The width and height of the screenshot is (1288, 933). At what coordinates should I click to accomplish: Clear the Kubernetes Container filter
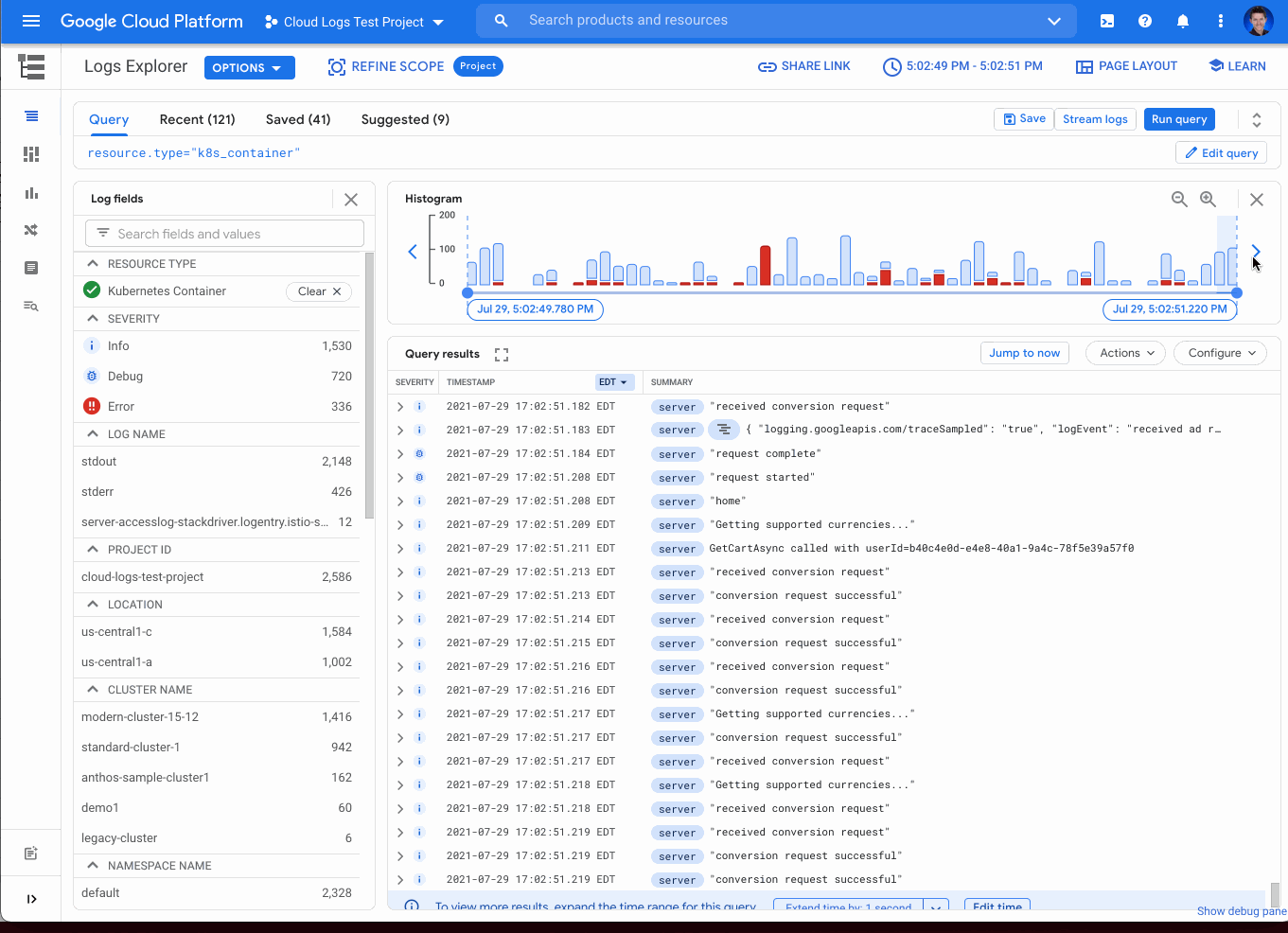319,291
